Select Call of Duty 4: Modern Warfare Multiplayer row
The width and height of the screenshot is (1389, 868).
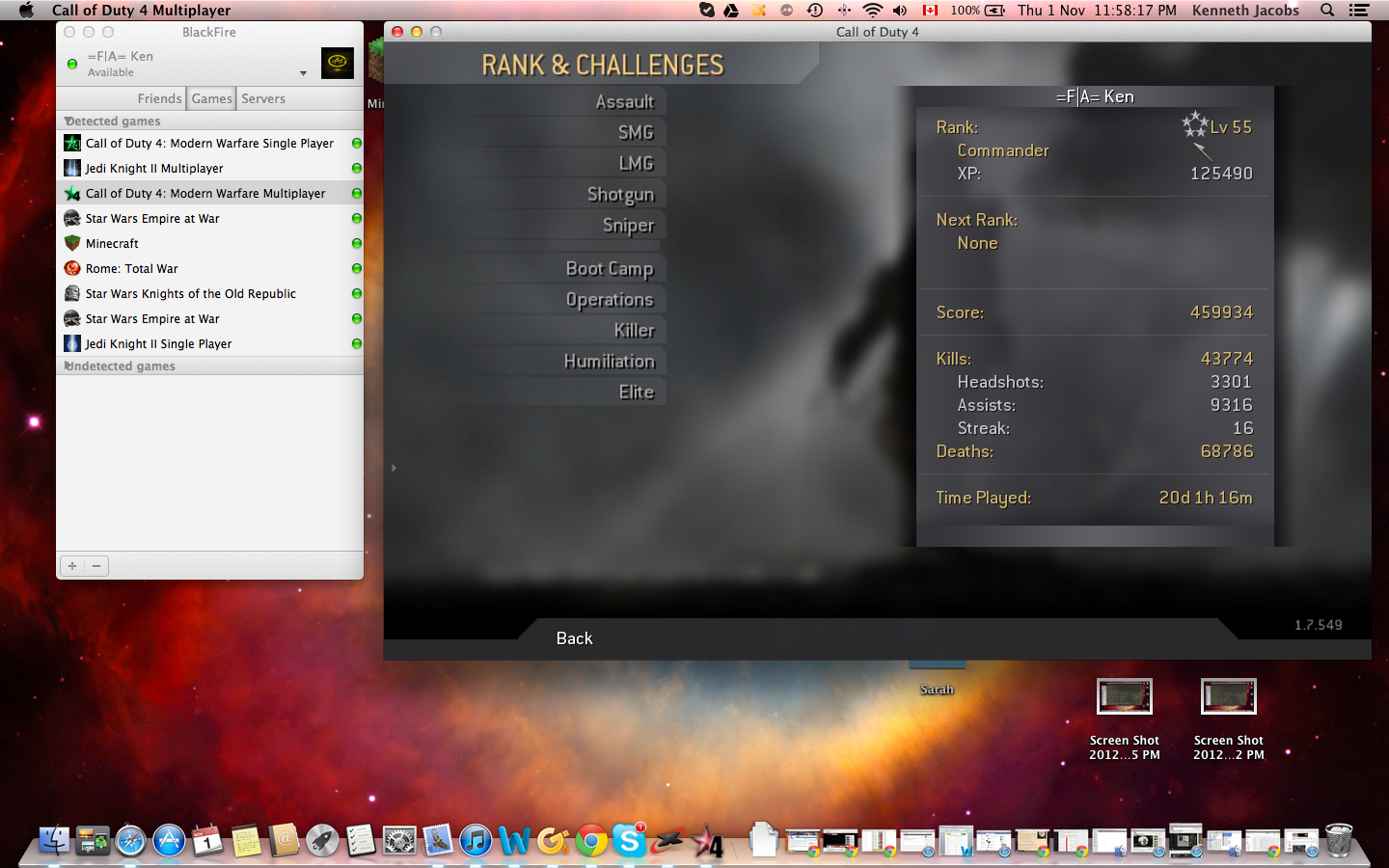pos(209,193)
